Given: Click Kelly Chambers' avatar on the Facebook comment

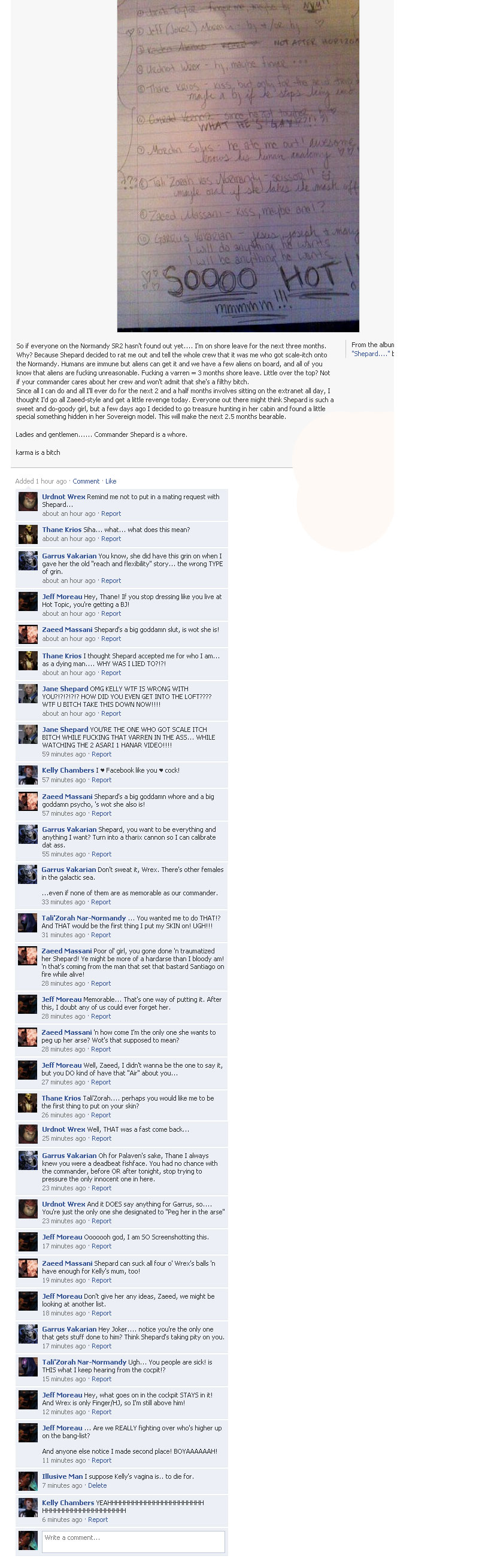Looking at the screenshot, I should (x=28, y=775).
